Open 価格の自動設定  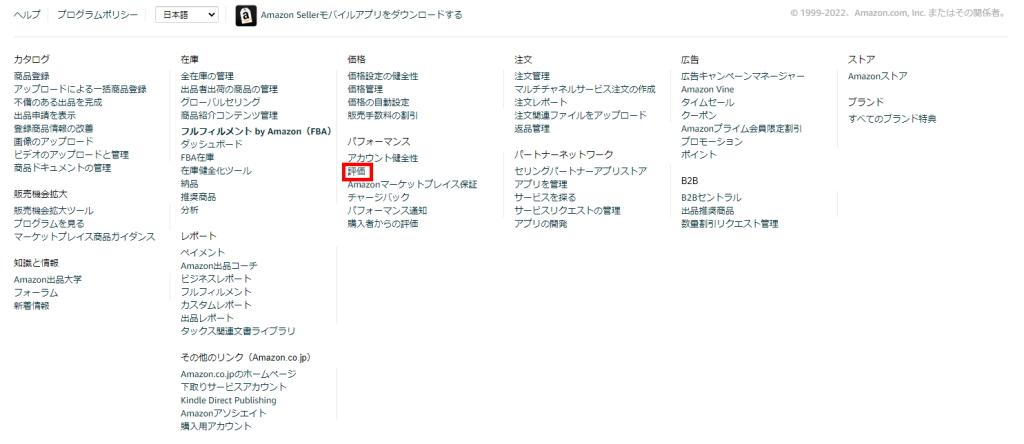click(x=378, y=103)
